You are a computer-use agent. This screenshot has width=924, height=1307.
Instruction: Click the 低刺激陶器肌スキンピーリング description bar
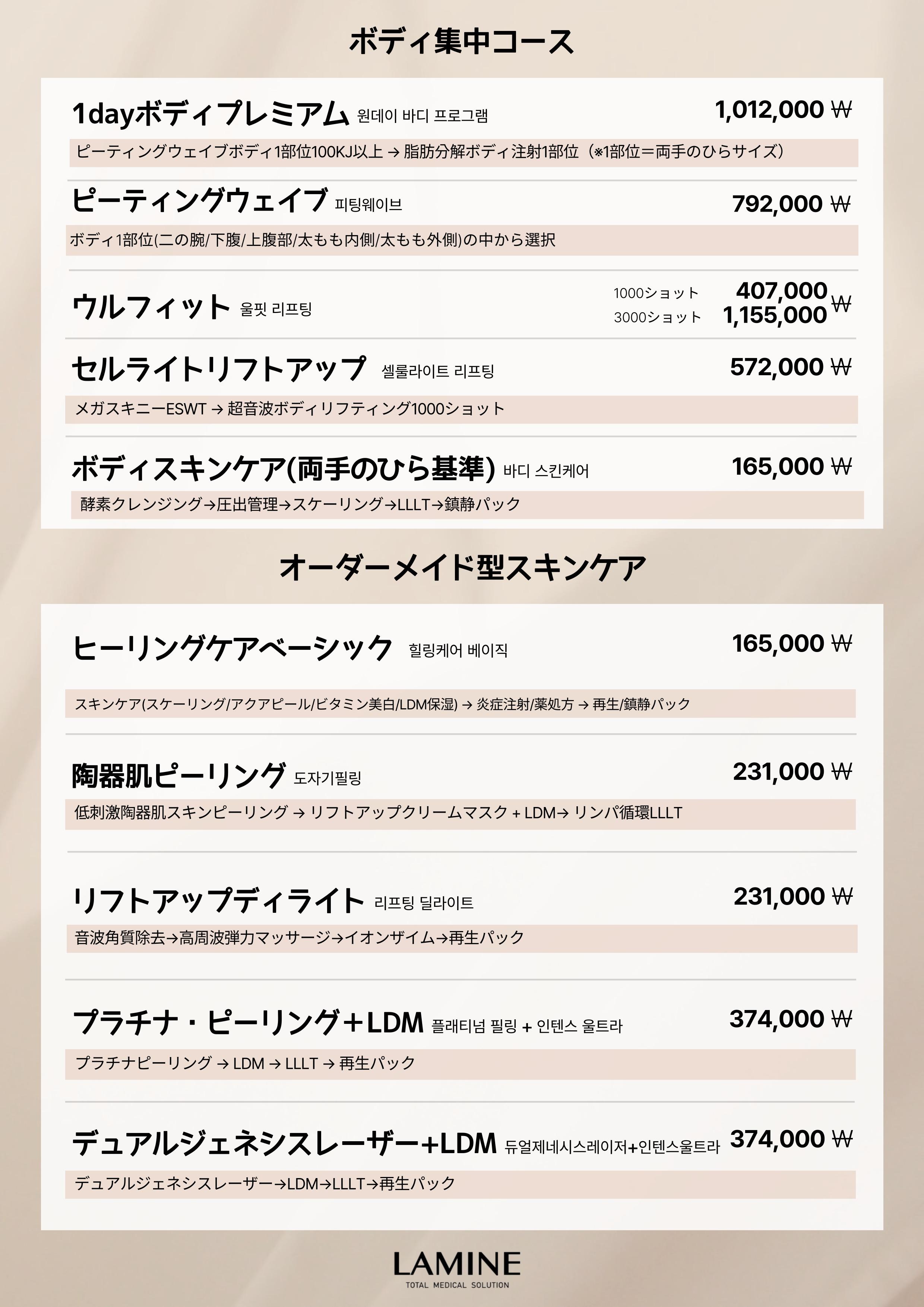pyautogui.click(x=460, y=813)
